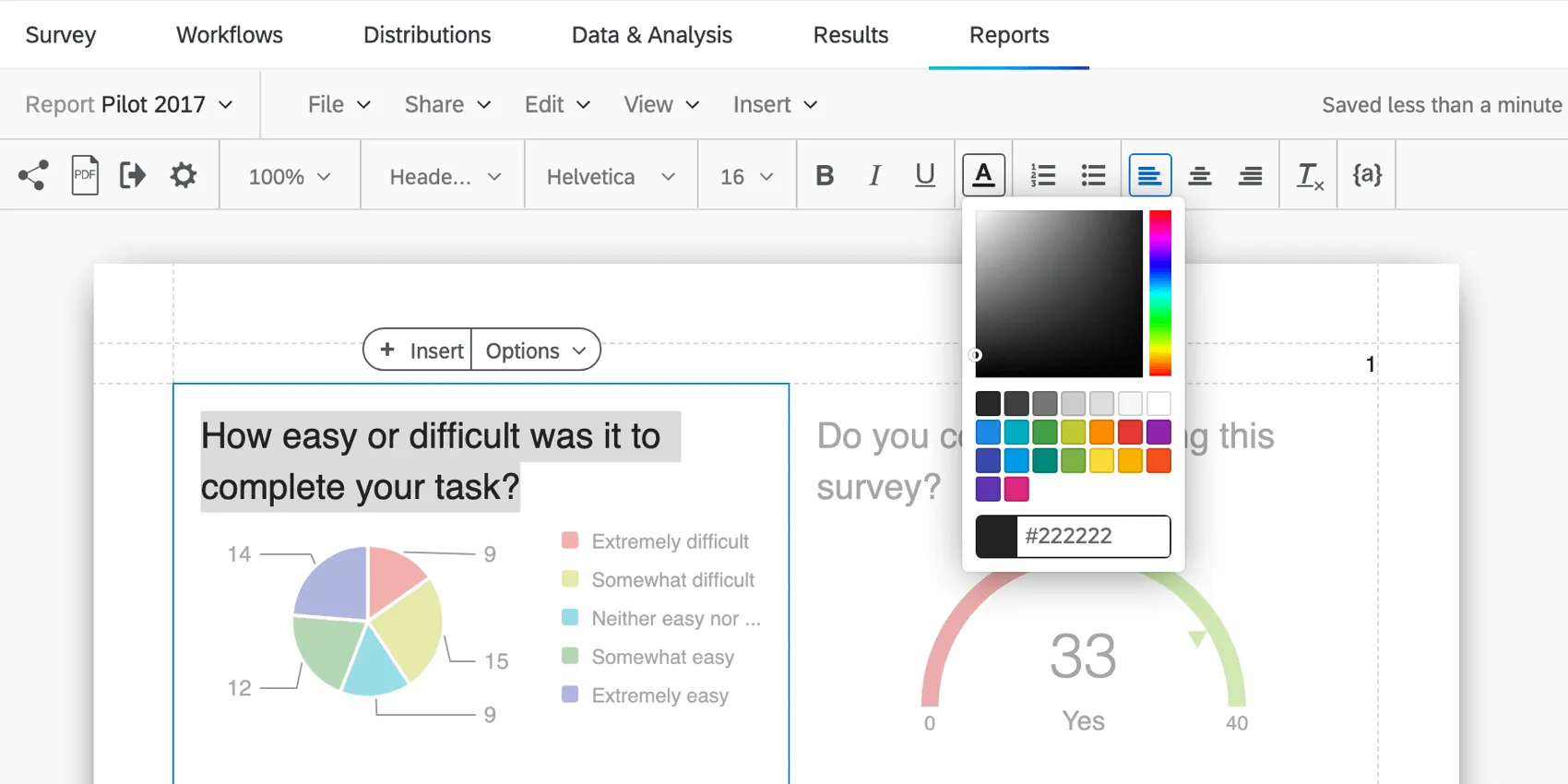Image resolution: width=1568 pixels, height=784 pixels.
Task: Create a numbered list
Action: (1042, 174)
